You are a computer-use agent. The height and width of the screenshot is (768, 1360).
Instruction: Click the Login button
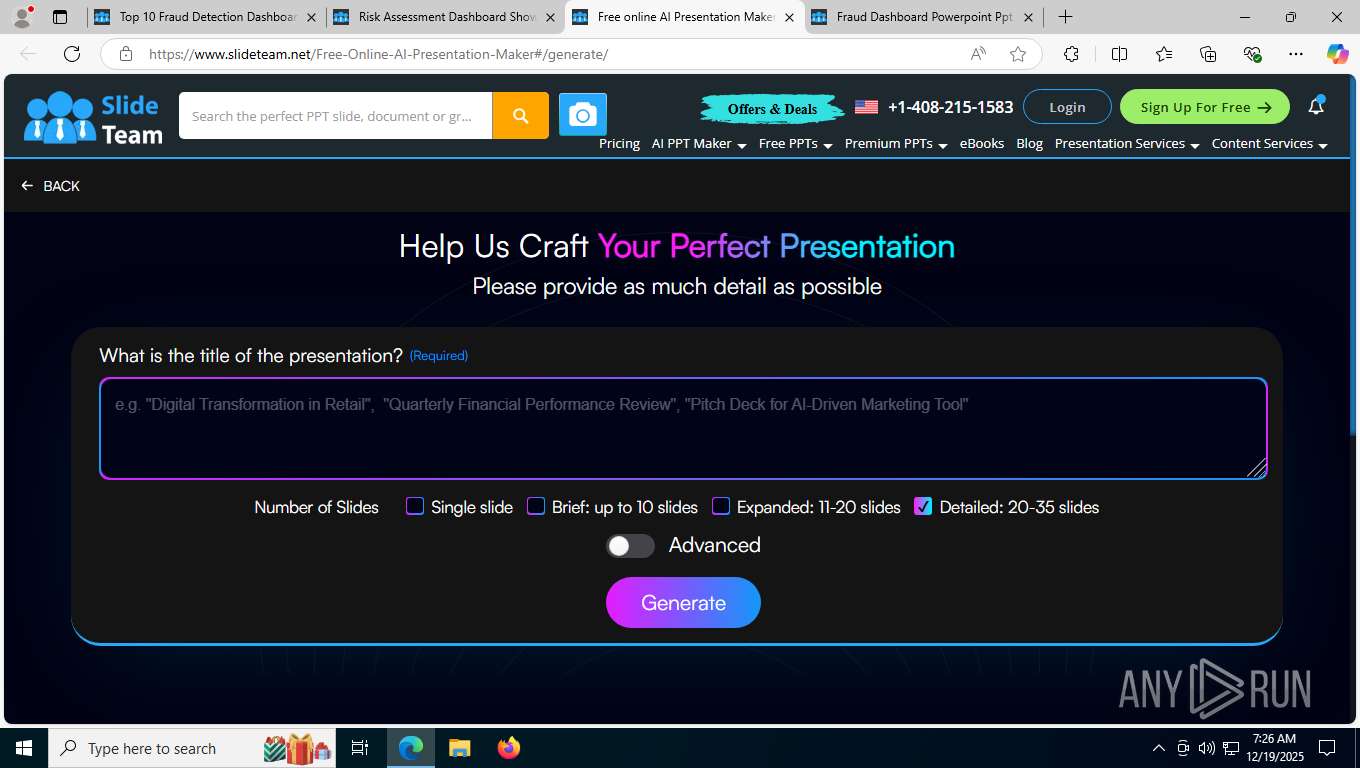click(1067, 107)
